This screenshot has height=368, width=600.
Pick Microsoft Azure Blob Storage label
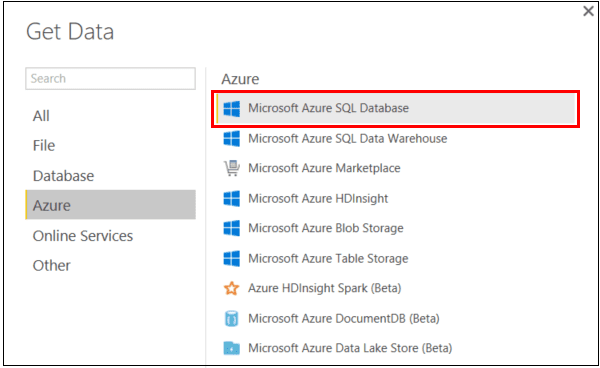(326, 228)
